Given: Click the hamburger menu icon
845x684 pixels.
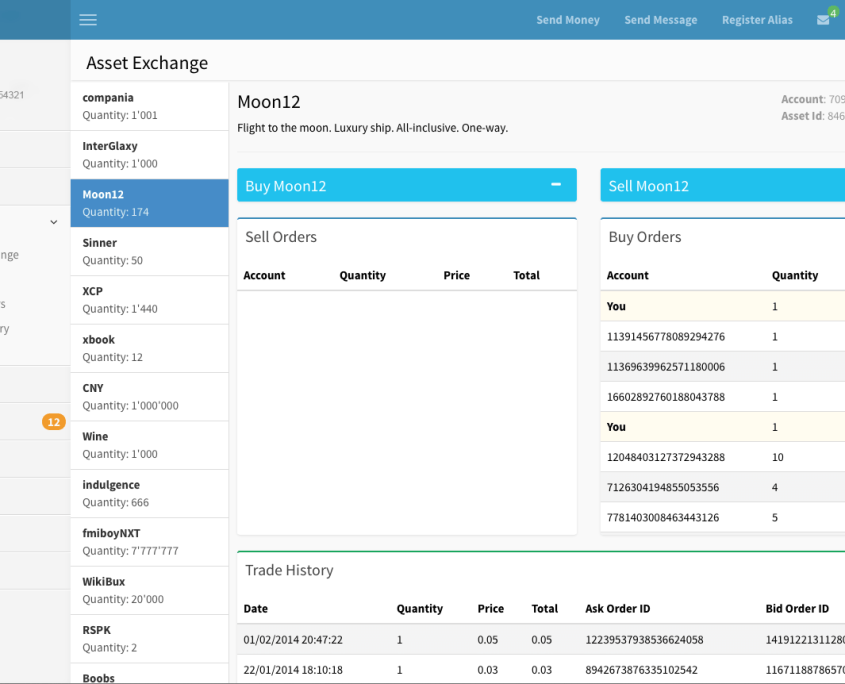Looking at the screenshot, I should 88,20.
